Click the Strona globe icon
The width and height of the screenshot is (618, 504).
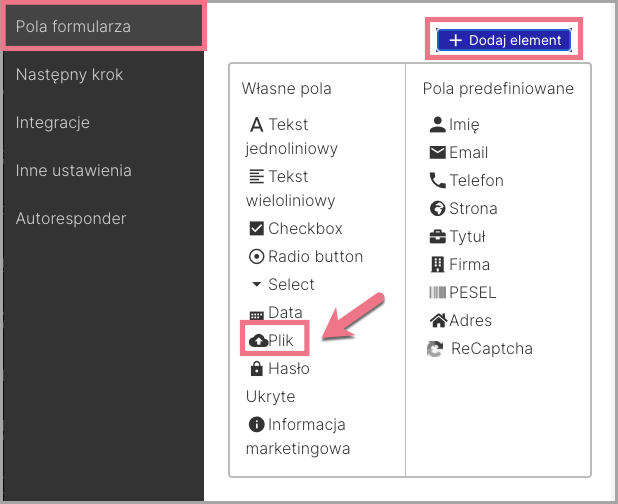437,208
